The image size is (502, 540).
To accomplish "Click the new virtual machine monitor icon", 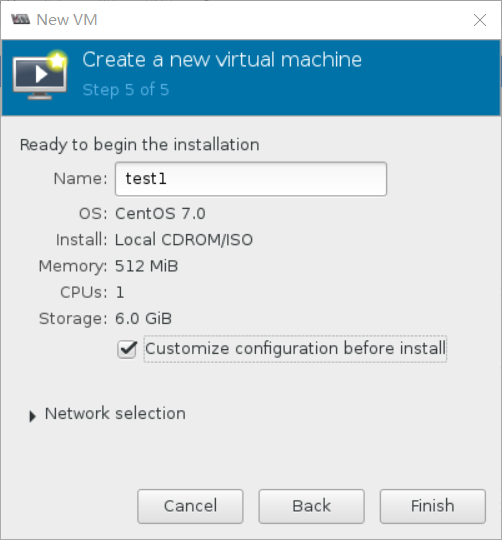I will coord(40,75).
